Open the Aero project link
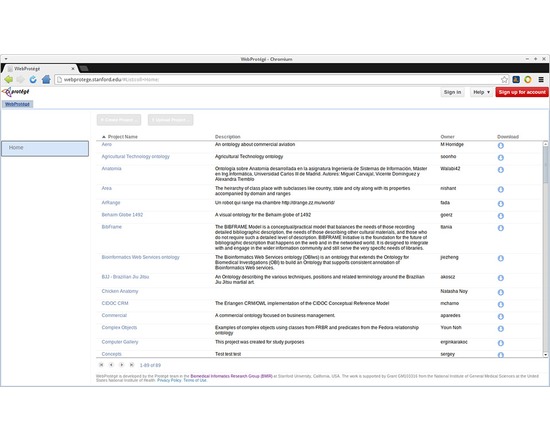Screen dimensions: 550x440 pos(107,145)
